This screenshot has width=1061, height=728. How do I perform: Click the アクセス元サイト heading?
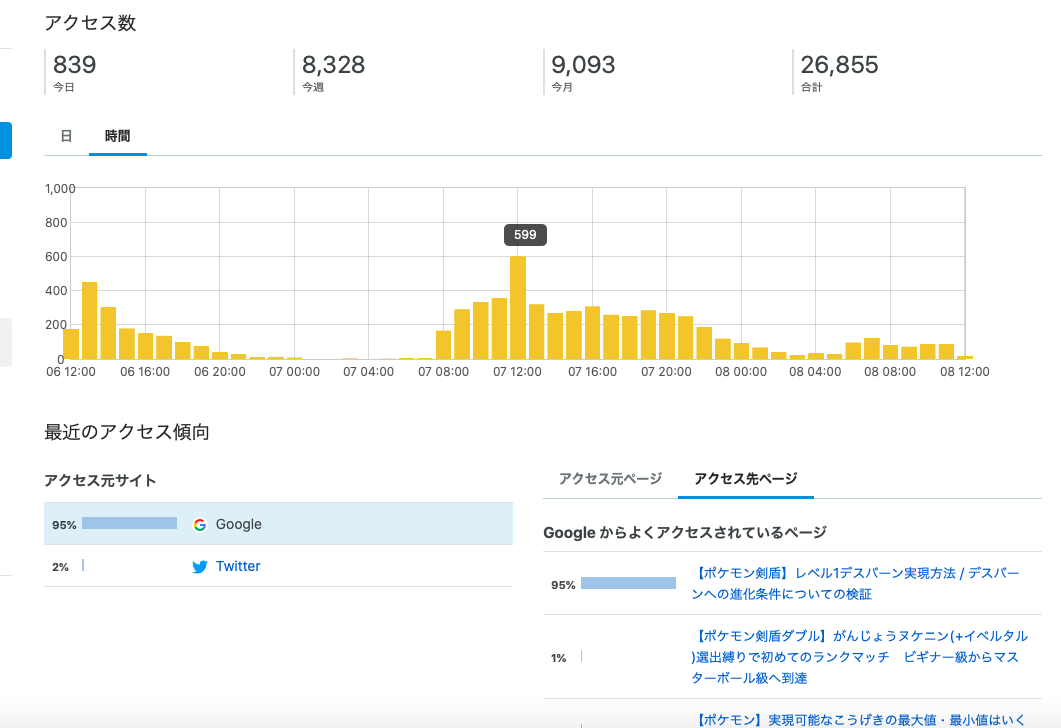point(100,480)
